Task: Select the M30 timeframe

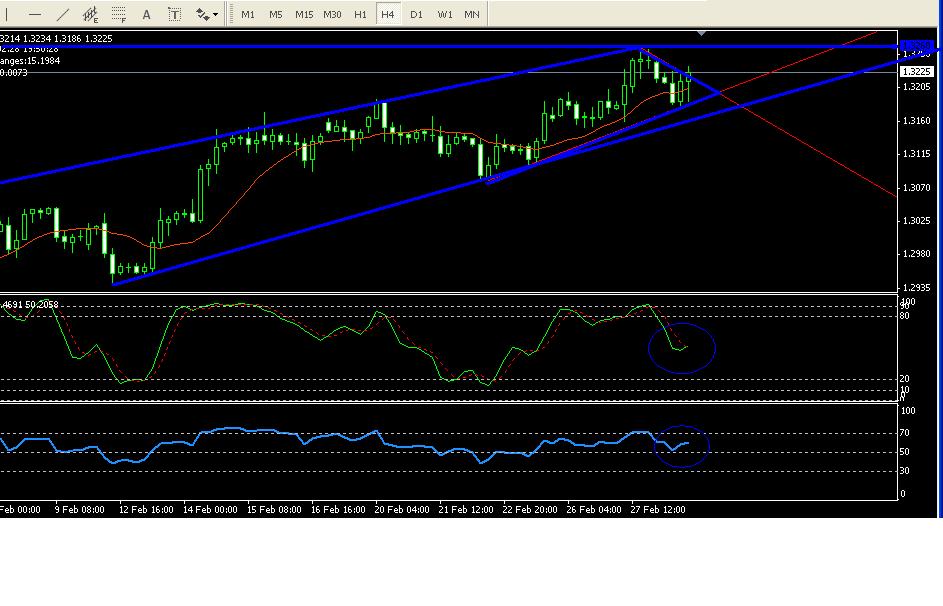Action: [x=333, y=14]
